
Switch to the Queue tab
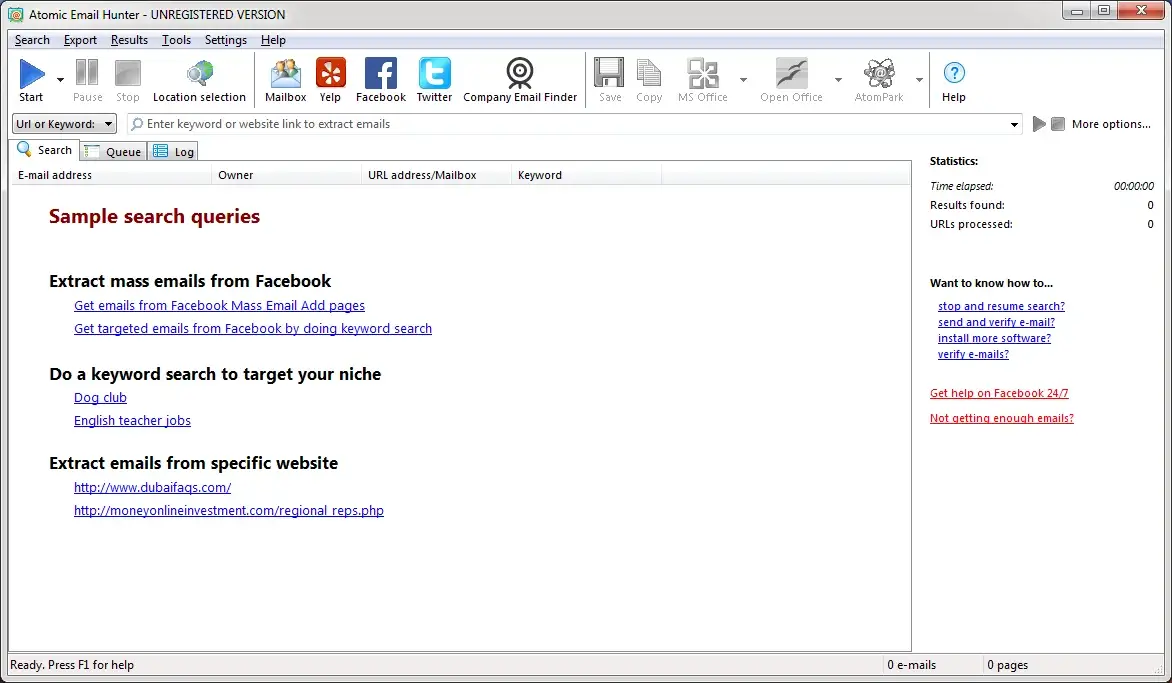coord(112,151)
